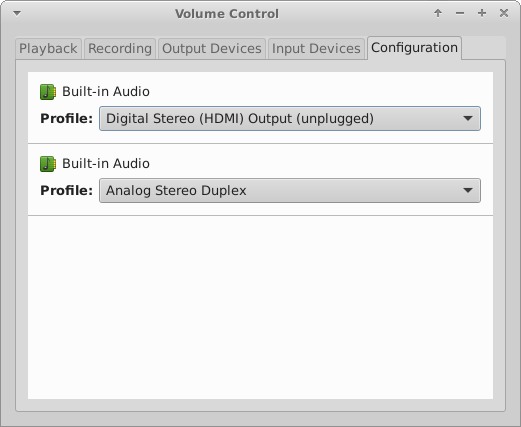Viewport: 521px width, 427px height.
Task: Maximize the window with the plus icon
Action: (482, 13)
